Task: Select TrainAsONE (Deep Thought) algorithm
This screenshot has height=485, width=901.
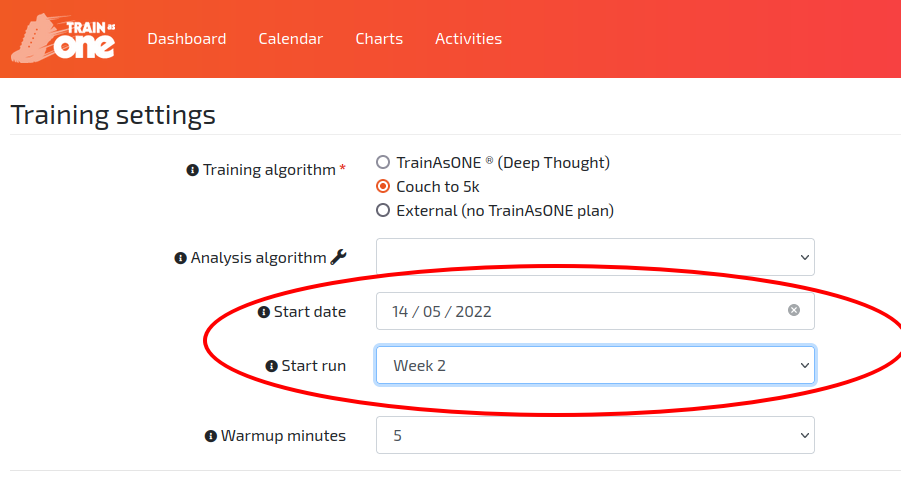Action: (x=383, y=163)
